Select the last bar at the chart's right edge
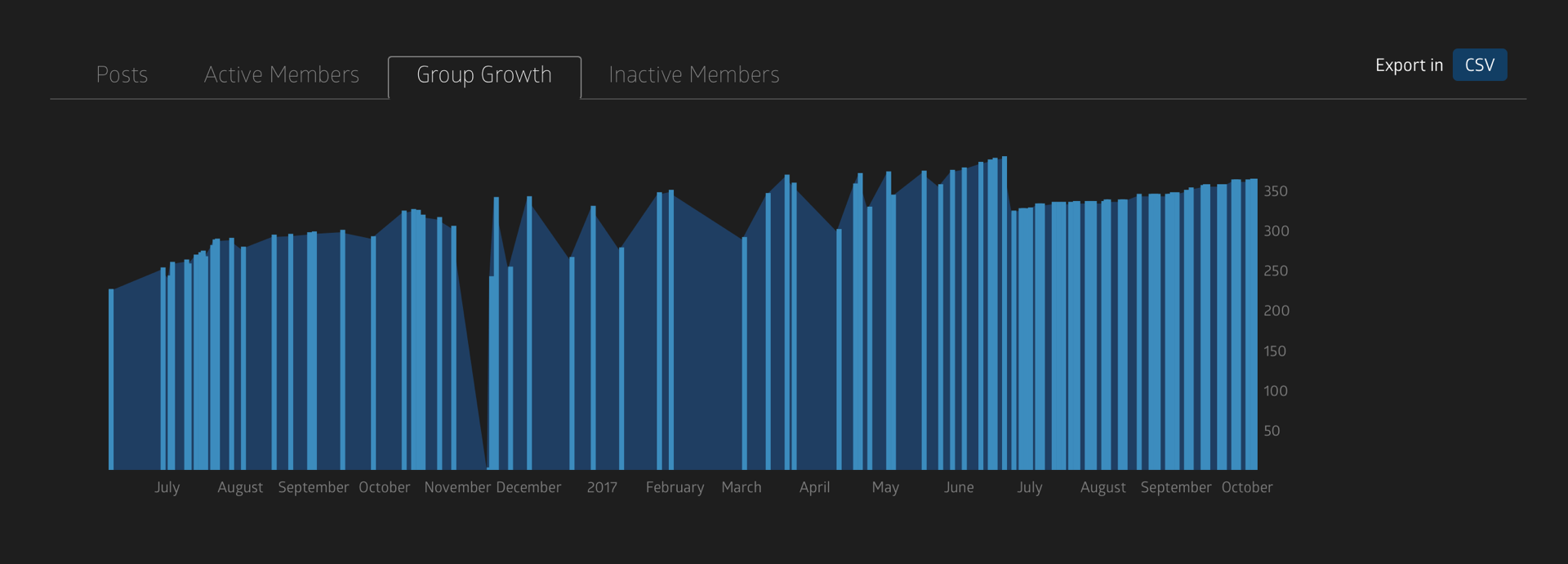Screen dimensions: 1568x564 (x=1254, y=327)
